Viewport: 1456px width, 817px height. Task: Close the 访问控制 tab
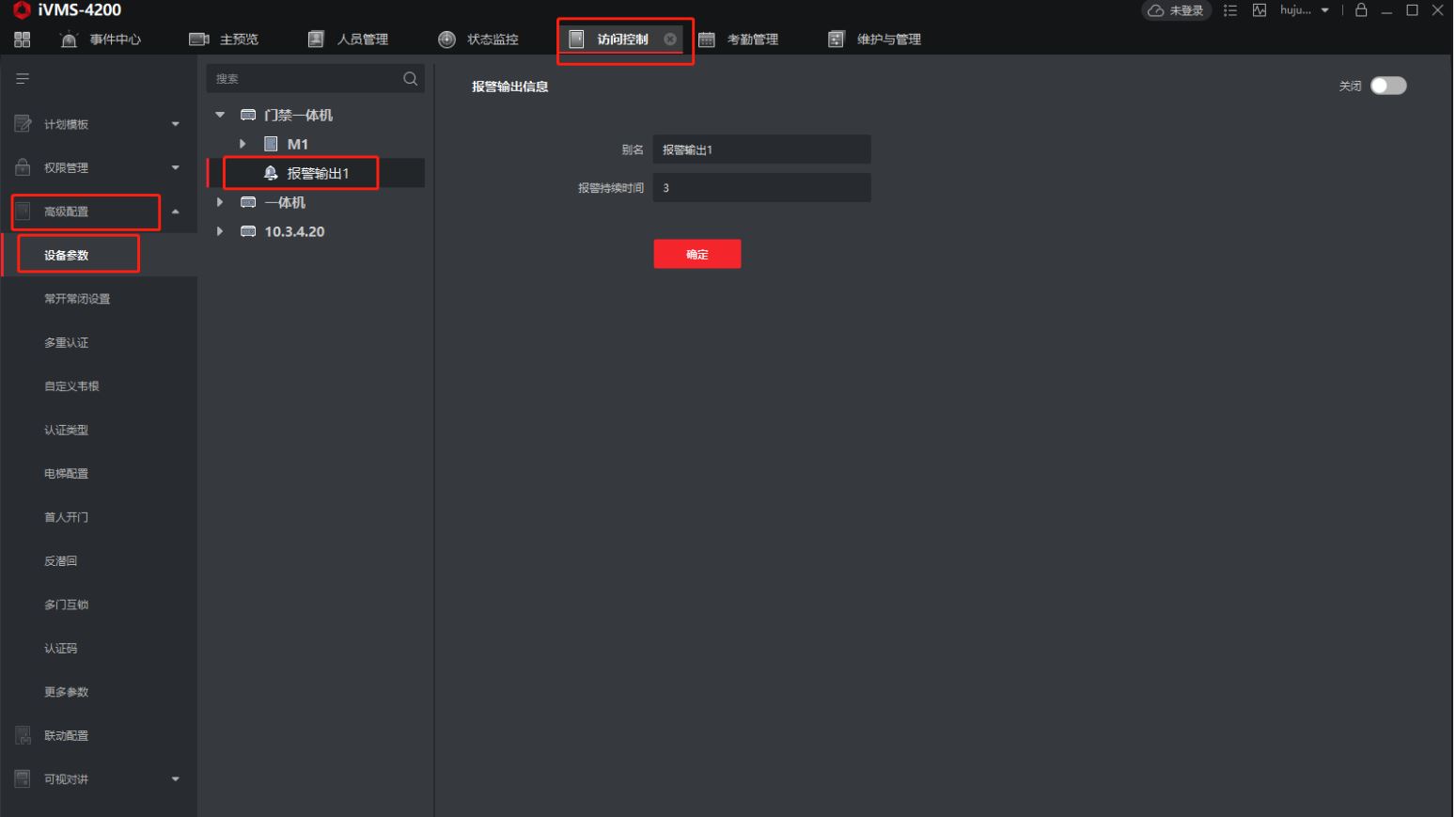670,39
